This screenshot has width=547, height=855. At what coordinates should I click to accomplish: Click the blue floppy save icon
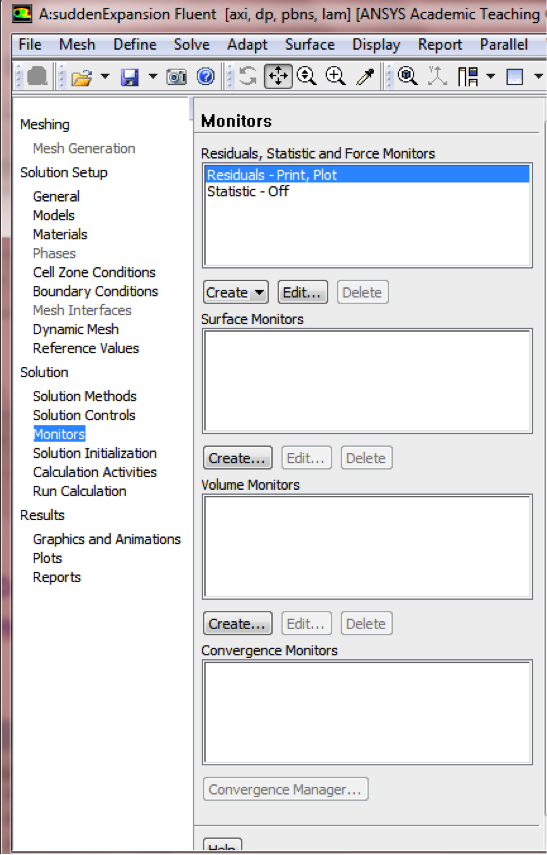[x=130, y=77]
